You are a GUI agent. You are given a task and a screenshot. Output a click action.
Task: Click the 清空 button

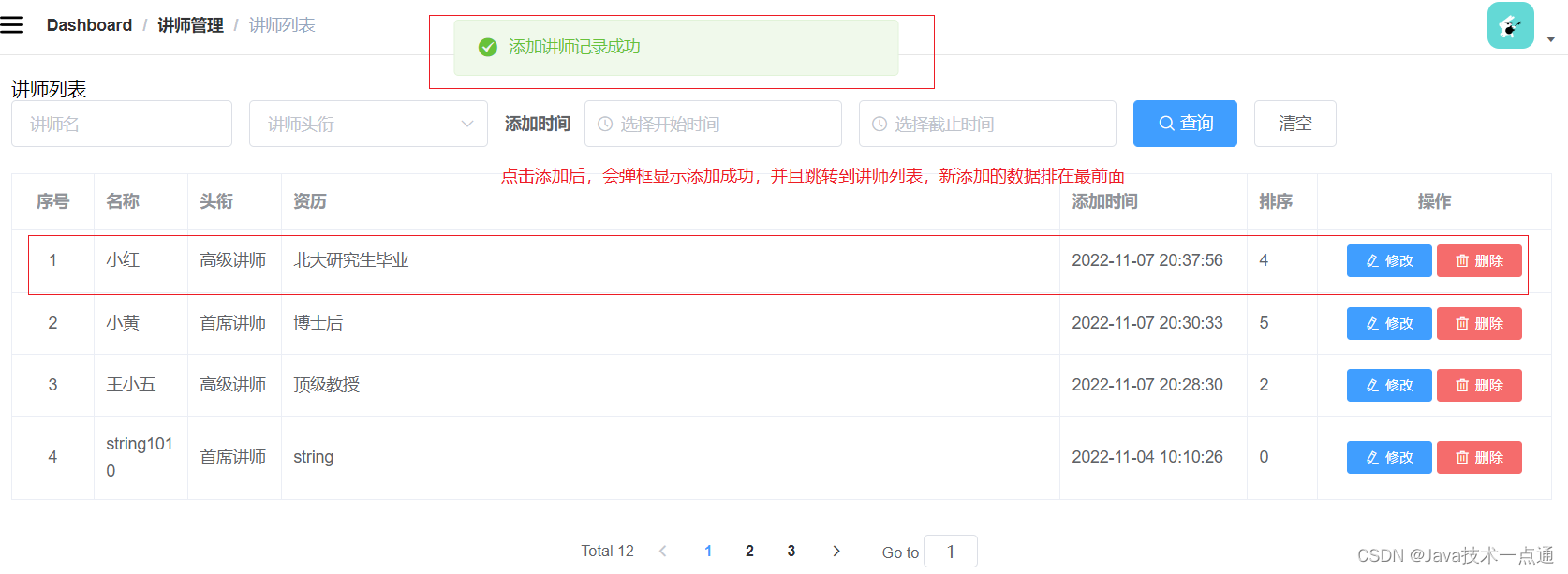pyautogui.click(x=1295, y=124)
